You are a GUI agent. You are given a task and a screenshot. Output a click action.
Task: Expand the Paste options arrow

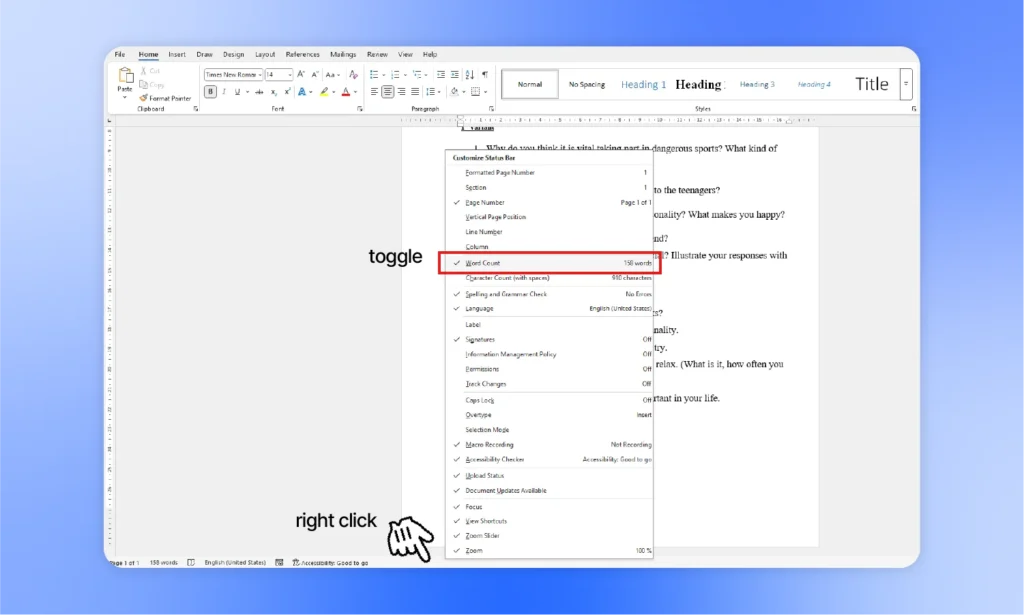point(125,97)
